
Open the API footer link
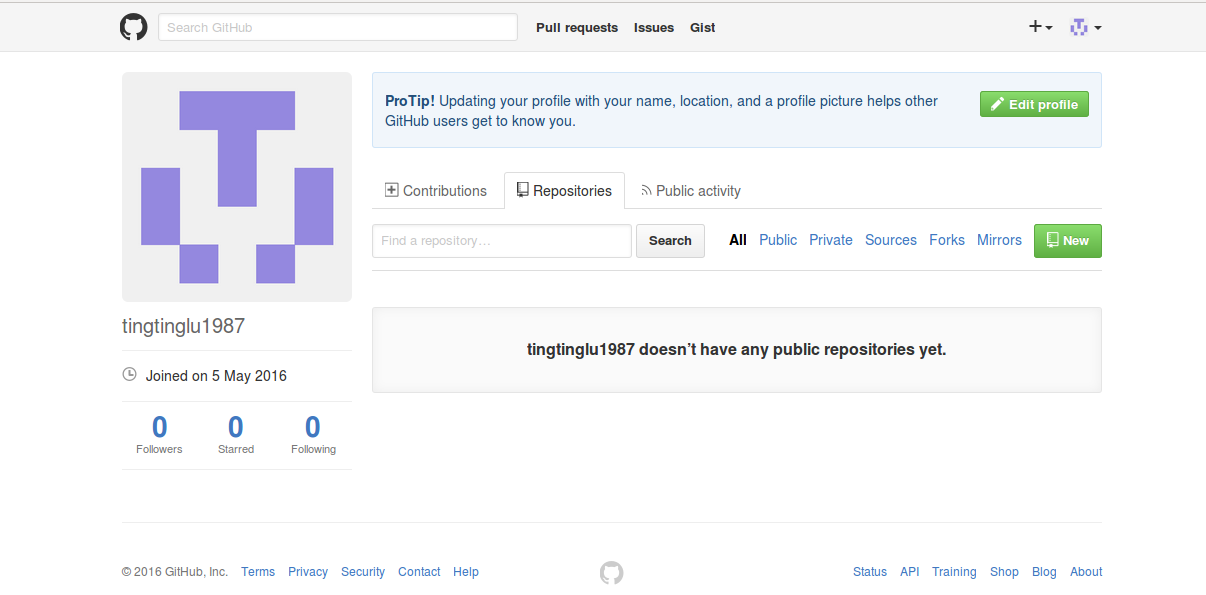[910, 572]
